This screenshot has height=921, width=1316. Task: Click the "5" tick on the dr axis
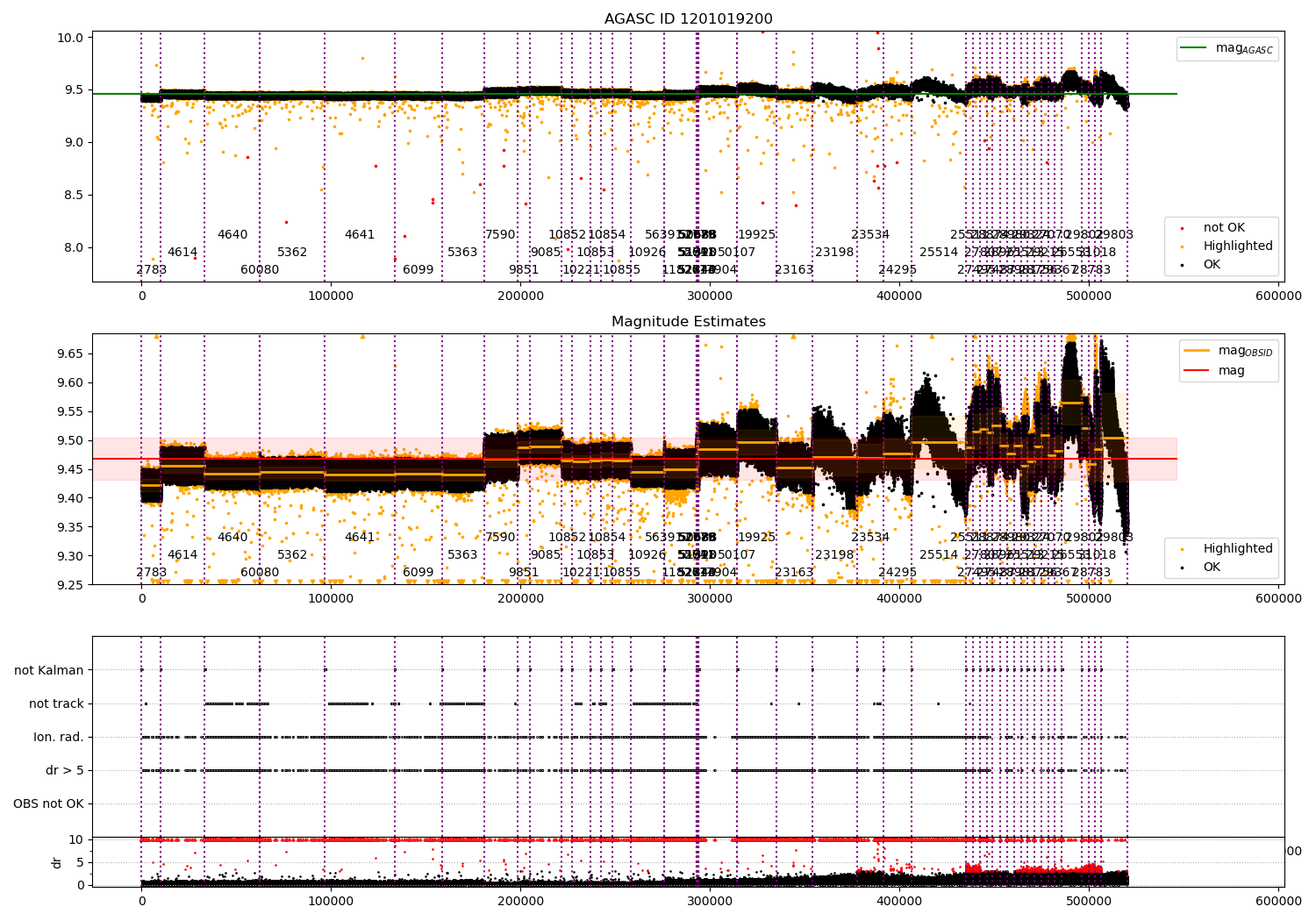point(80,862)
